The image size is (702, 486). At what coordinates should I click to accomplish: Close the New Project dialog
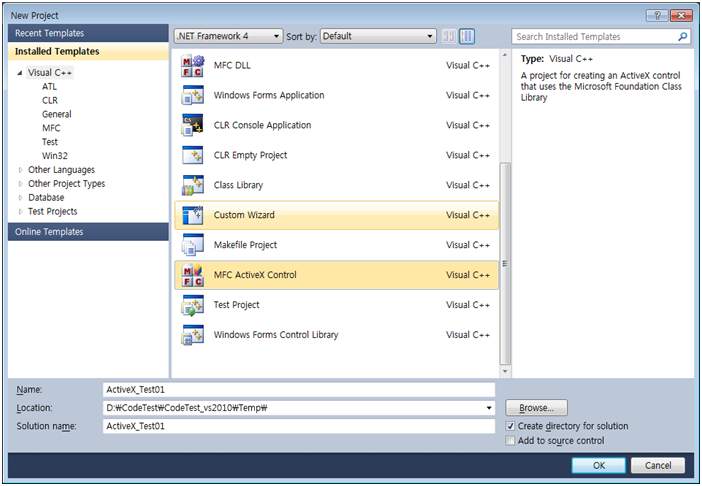coord(681,16)
